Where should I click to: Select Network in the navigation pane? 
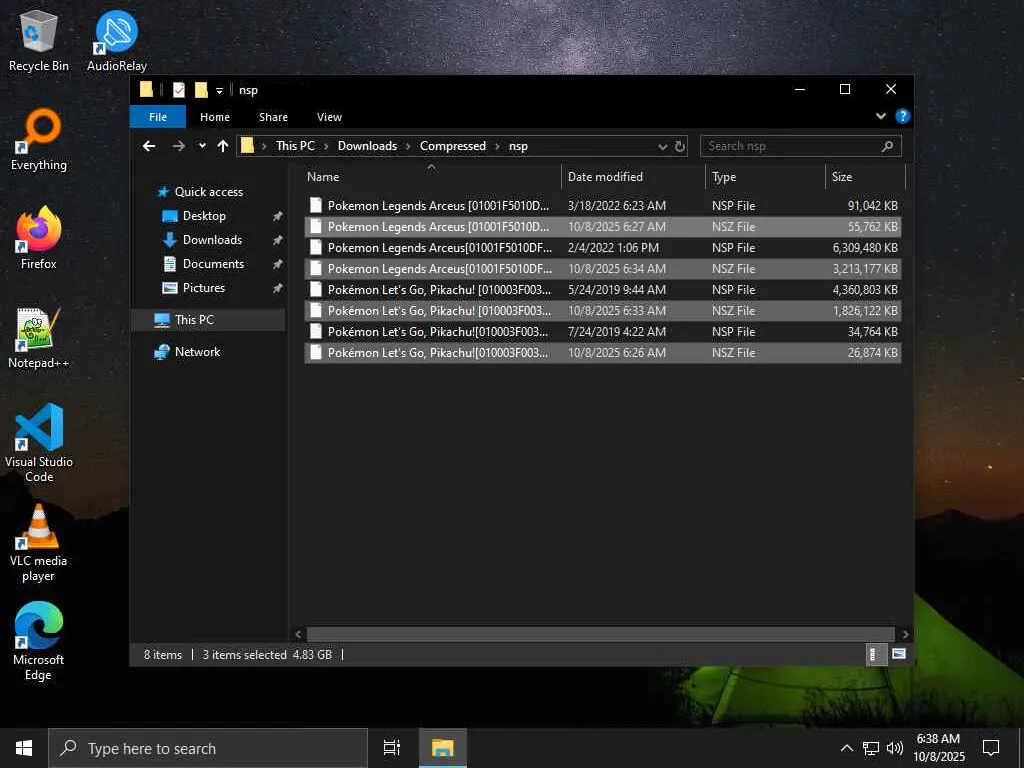(x=197, y=351)
